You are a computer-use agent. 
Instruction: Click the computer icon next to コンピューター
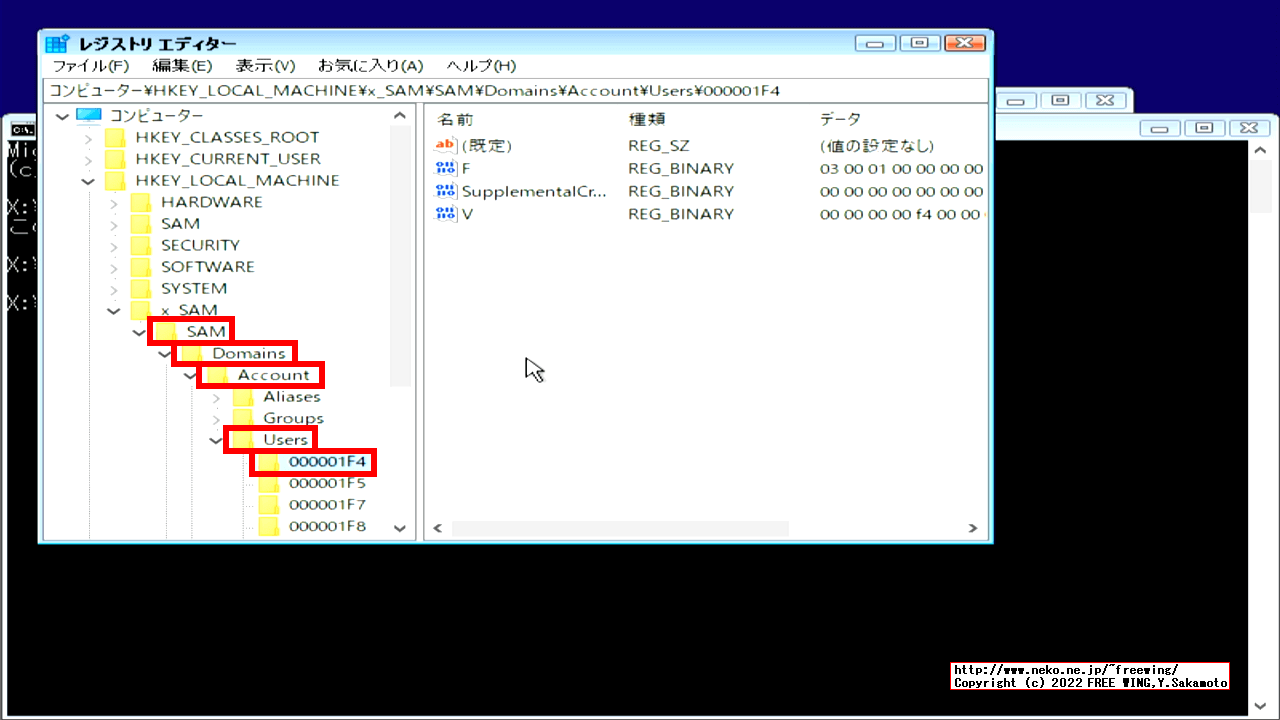pos(89,115)
